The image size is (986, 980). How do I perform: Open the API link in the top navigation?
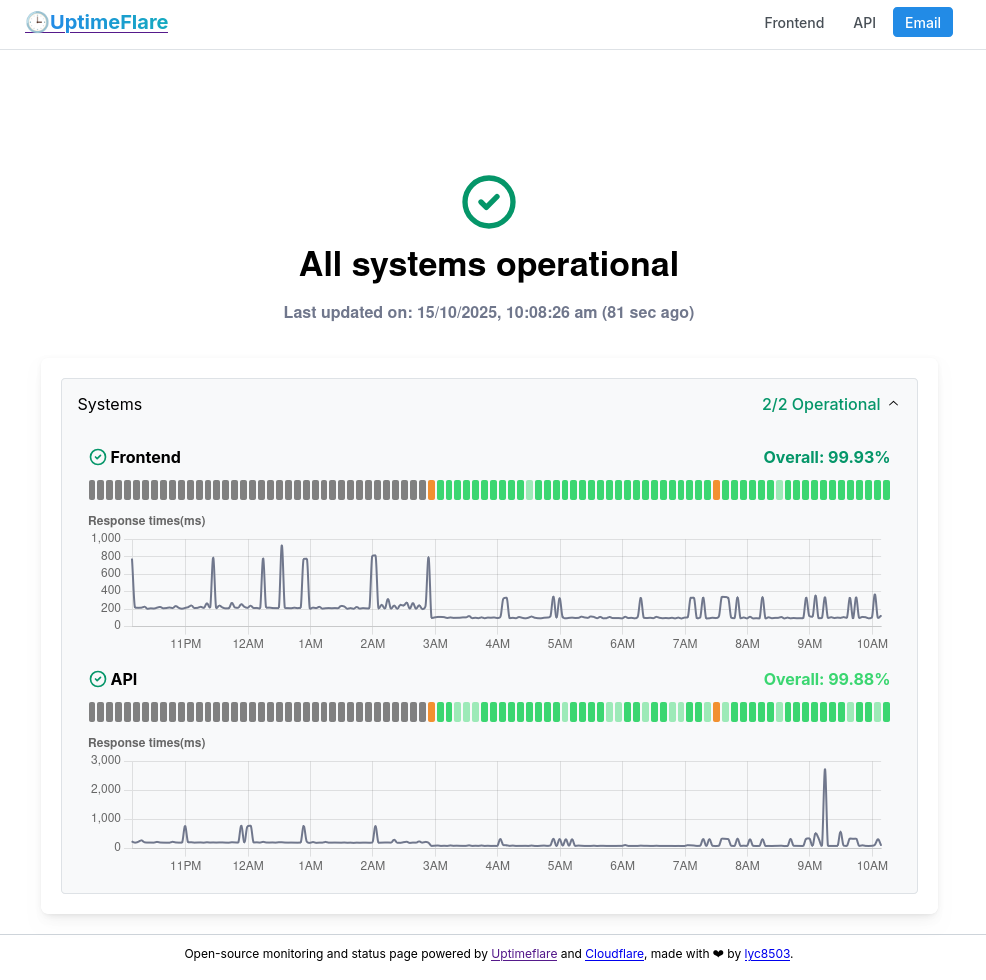click(864, 22)
